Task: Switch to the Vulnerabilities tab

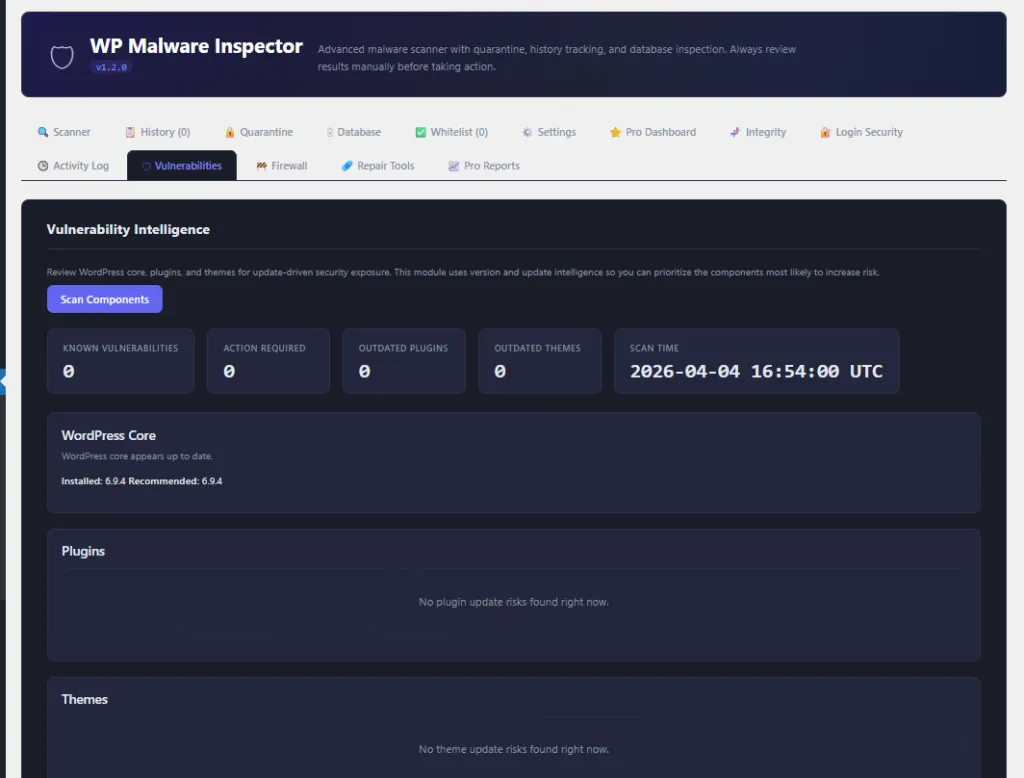Action: pos(181,165)
